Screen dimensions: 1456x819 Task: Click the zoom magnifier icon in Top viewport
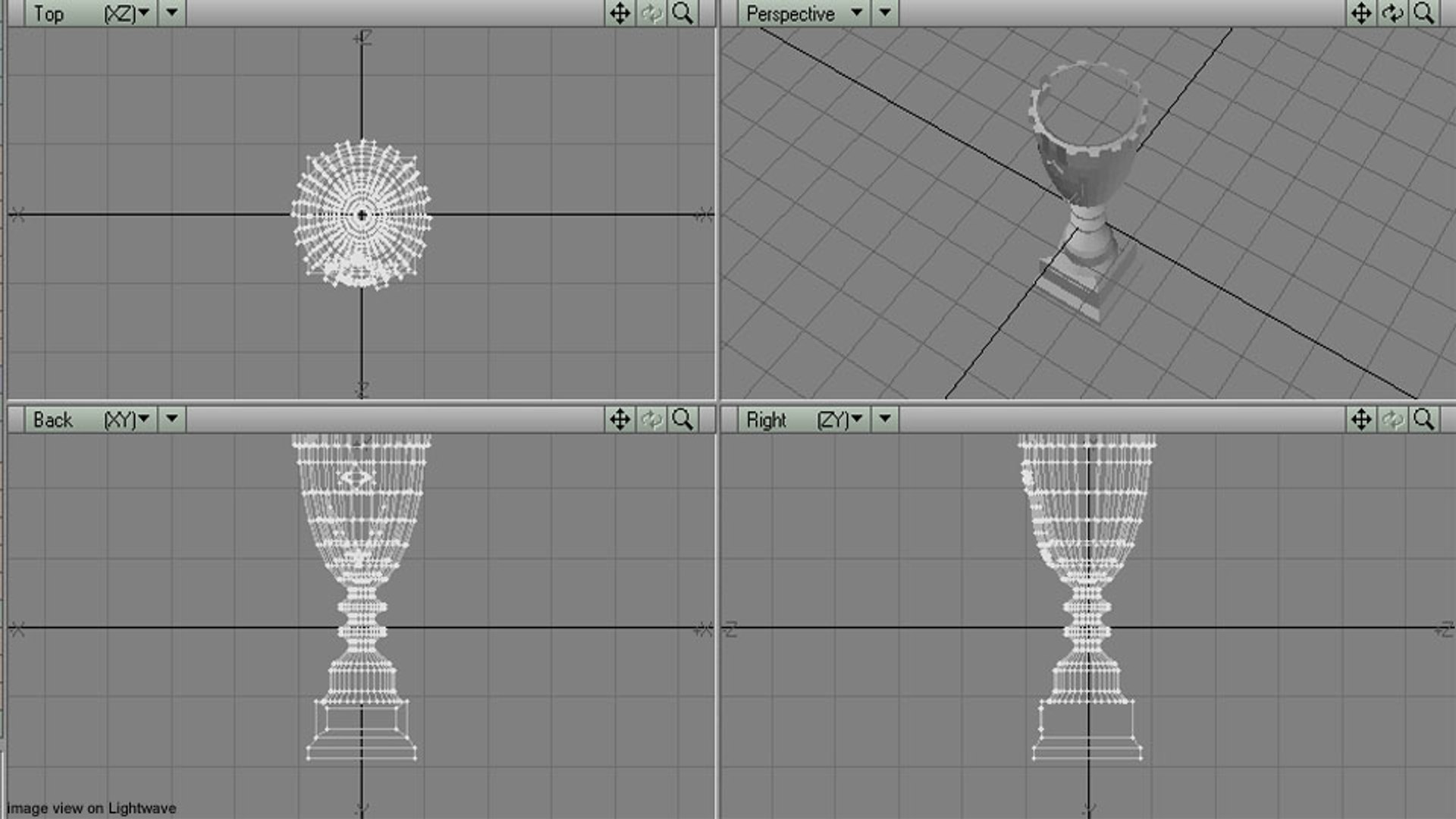click(682, 14)
